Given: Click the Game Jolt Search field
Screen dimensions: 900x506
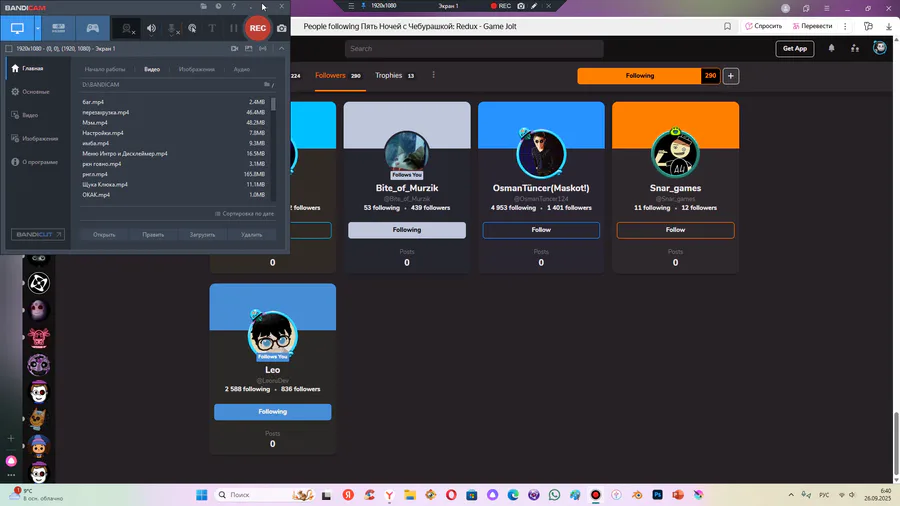Looking at the screenshot, I should pyautogui.click(x=474, y=49).
